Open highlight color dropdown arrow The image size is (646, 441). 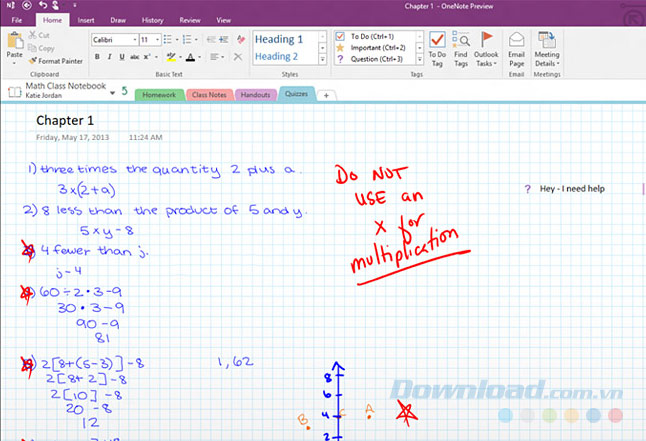tap(180, 57)
